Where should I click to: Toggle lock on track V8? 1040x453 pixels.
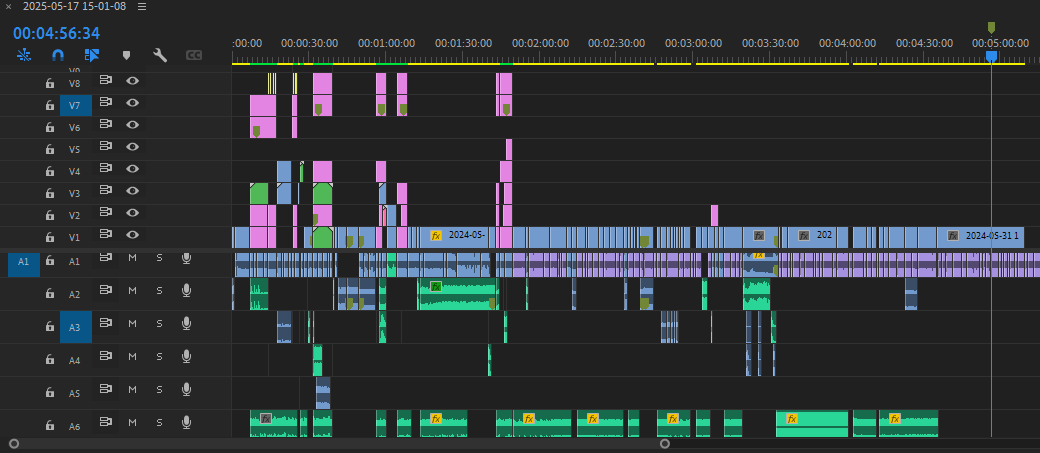point(50,84)
